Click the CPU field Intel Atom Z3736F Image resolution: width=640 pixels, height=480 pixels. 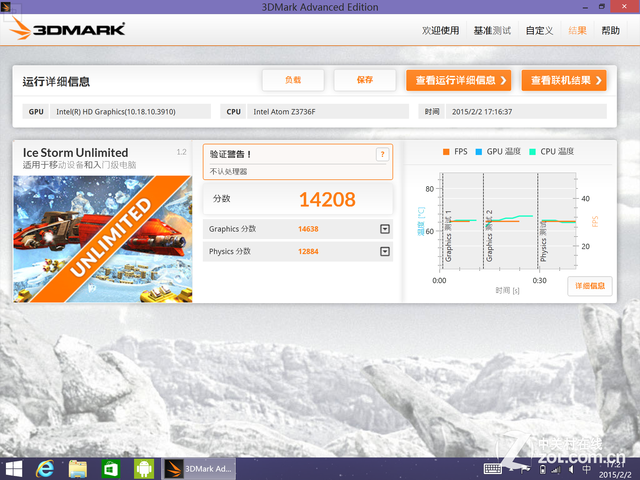click(x=328, y=111)
